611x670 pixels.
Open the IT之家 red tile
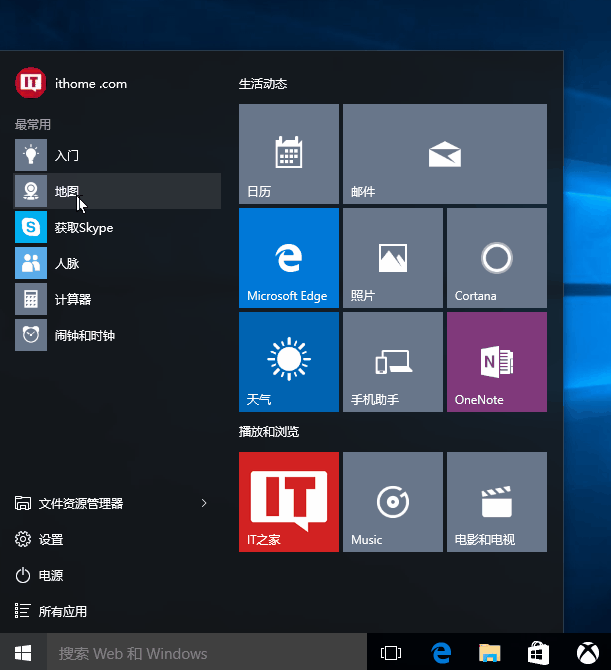[x=289, y=502]
